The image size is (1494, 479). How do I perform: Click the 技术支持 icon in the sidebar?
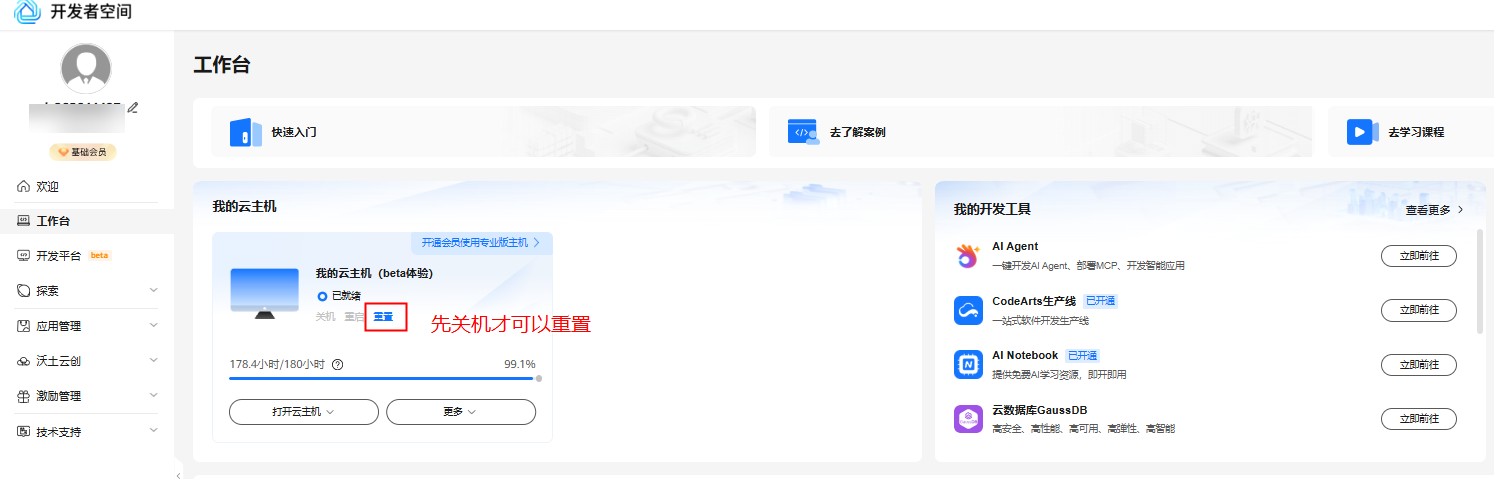[x=24, y=432]
